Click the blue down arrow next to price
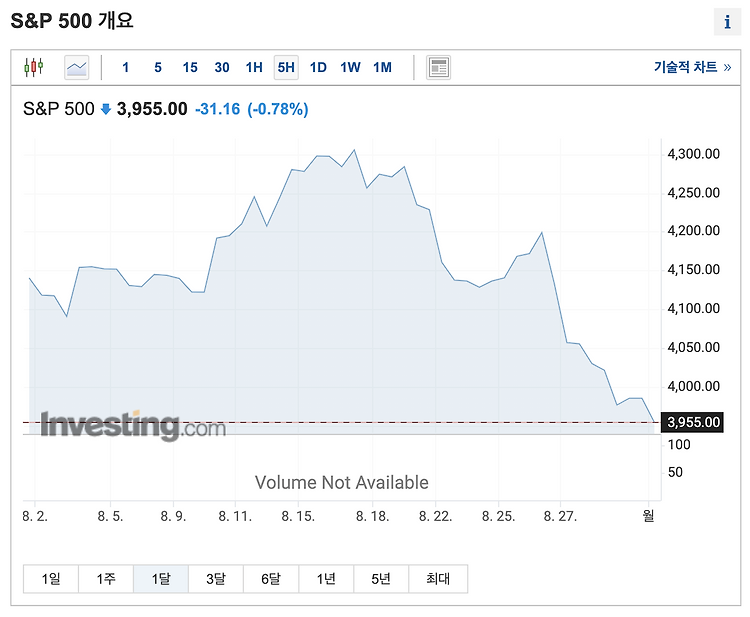The width and height of the screenshot is (750, 617). pyautogui.click(x=106, y=110)
